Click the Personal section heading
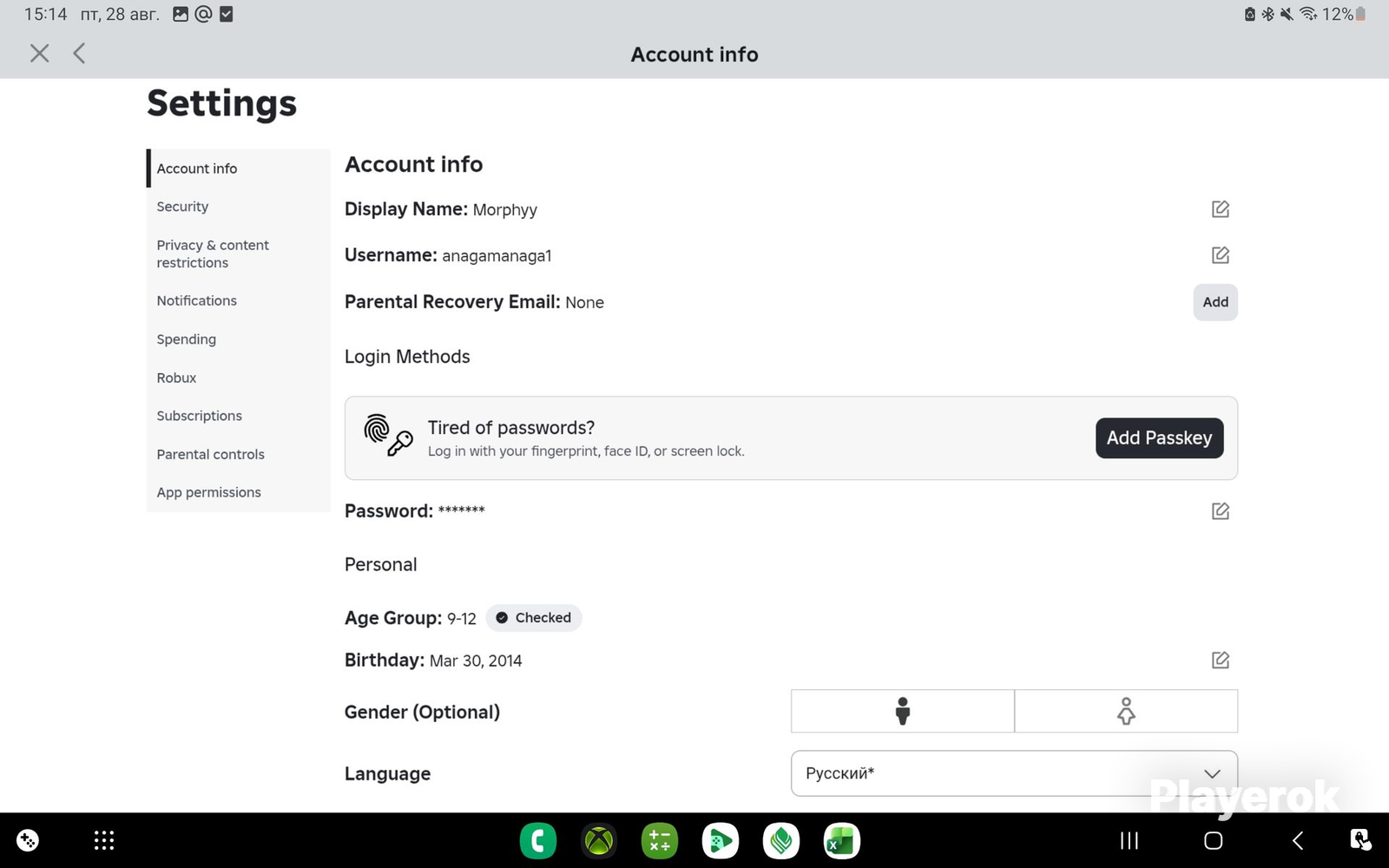Image resolution: width=1389 pixels, height=868 pixels. [x=381, y=565]
